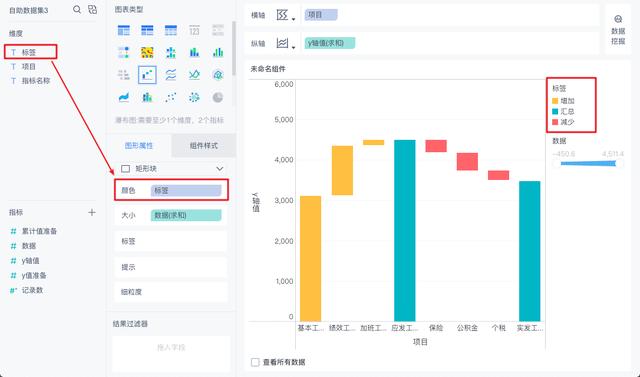The image size is (640, 377).
Task: Choose the blue-green multi-series column chart icon
Action: pyautogui.click(x=218, y=52)
